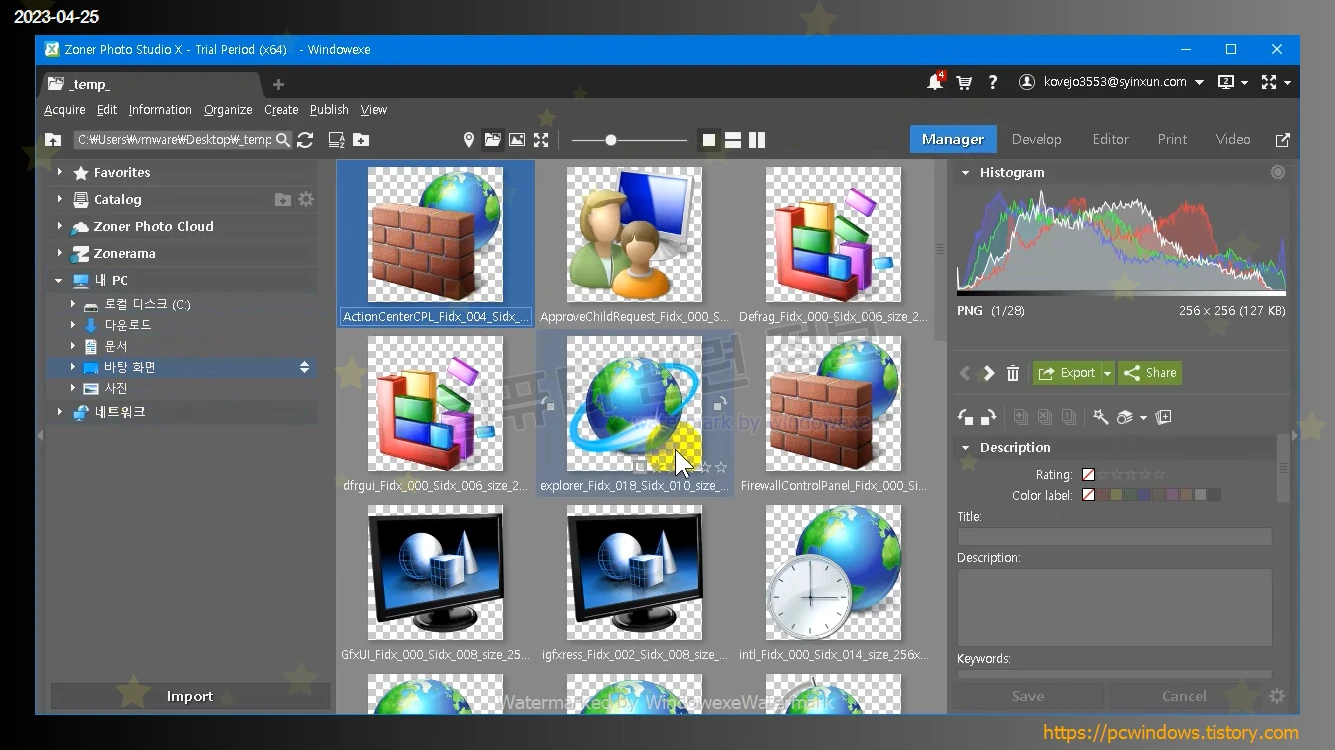Open the Publish menu
Viewport: 1335px width, 750px height.
pyautogui.click(x=329, y=110)
